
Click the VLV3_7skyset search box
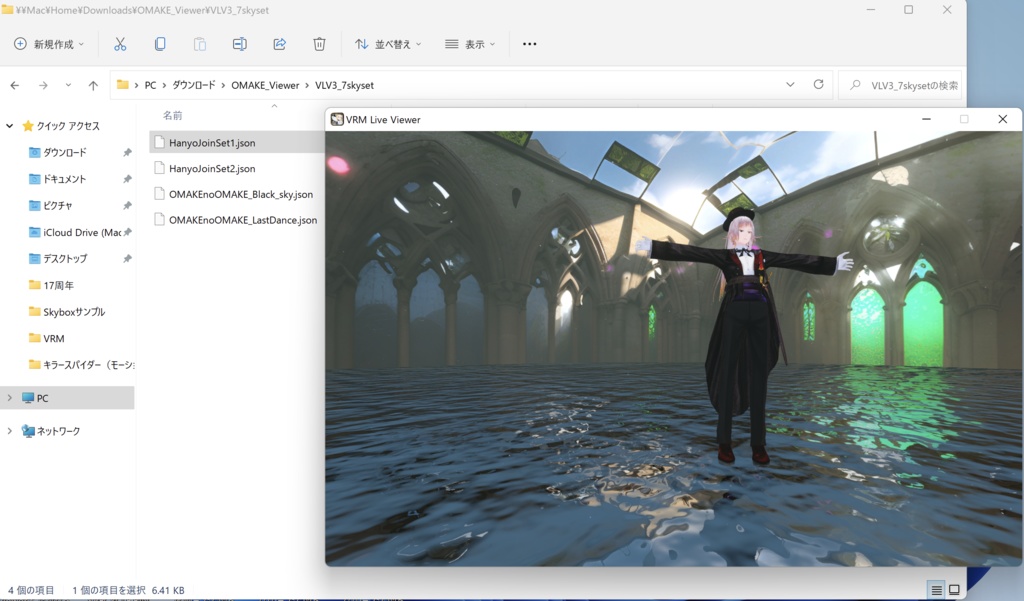click(x=910, y=86)
